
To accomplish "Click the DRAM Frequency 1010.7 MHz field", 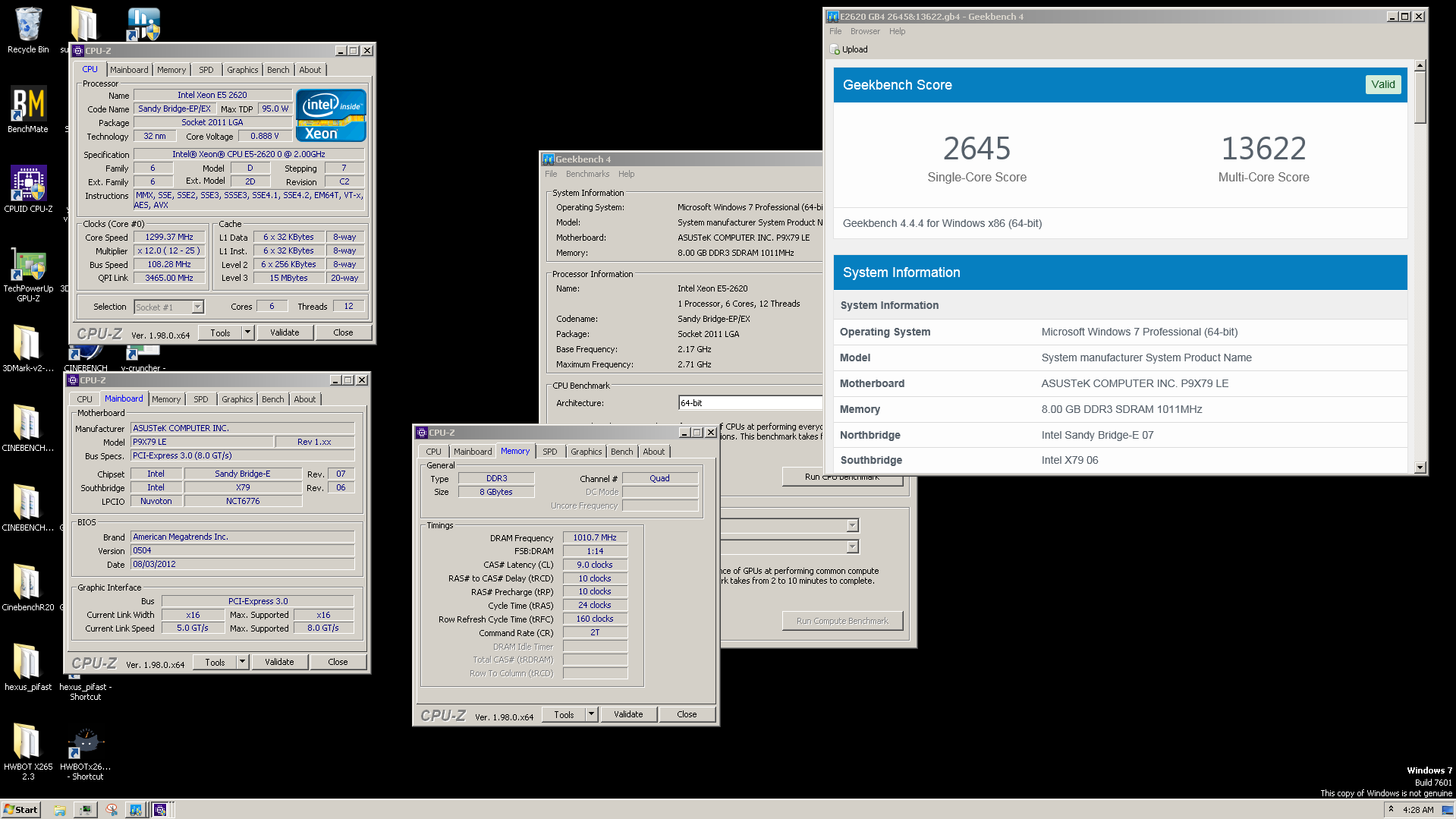I will click(595, 537).
